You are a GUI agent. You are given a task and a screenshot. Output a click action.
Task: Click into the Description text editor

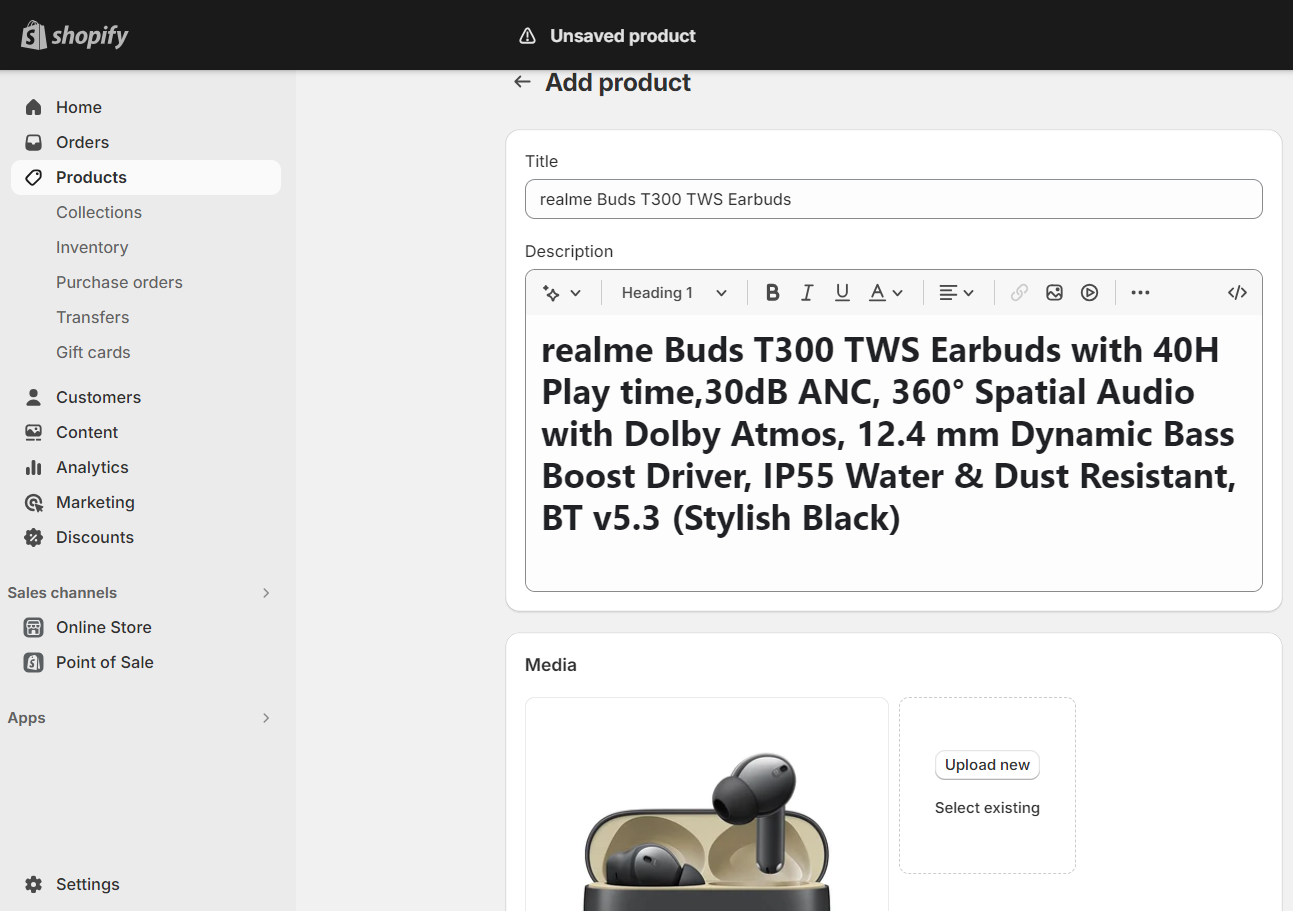click(x=893, y=453)
